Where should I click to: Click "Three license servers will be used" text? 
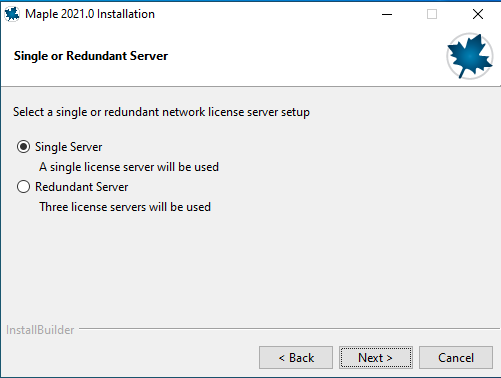tap(125, 207)
